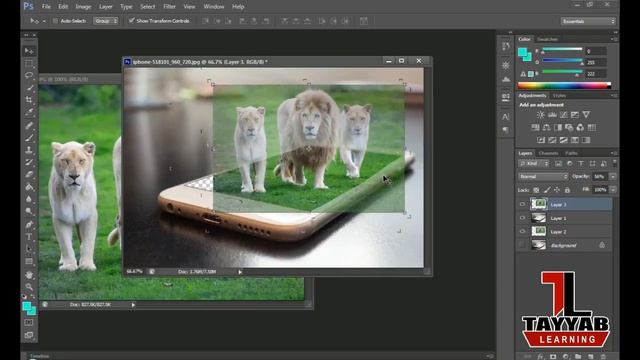640x360 pixels.
Task: Open the History panel icon
Action: click(506, 46)
